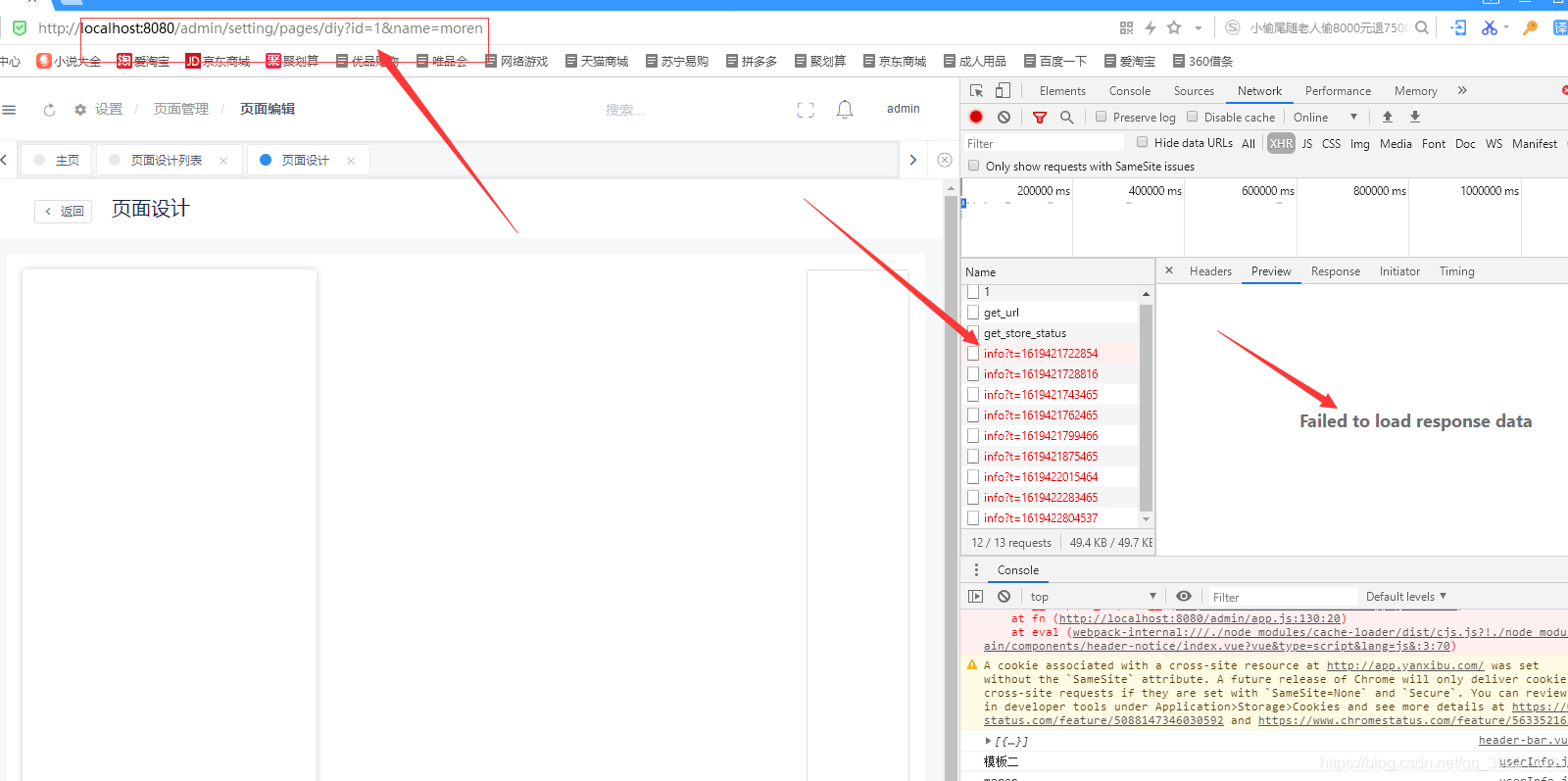This screenshot has width=1568, height=781.
Task: Tick the checkbox for get_store_status request
Action: click(973, 332)
